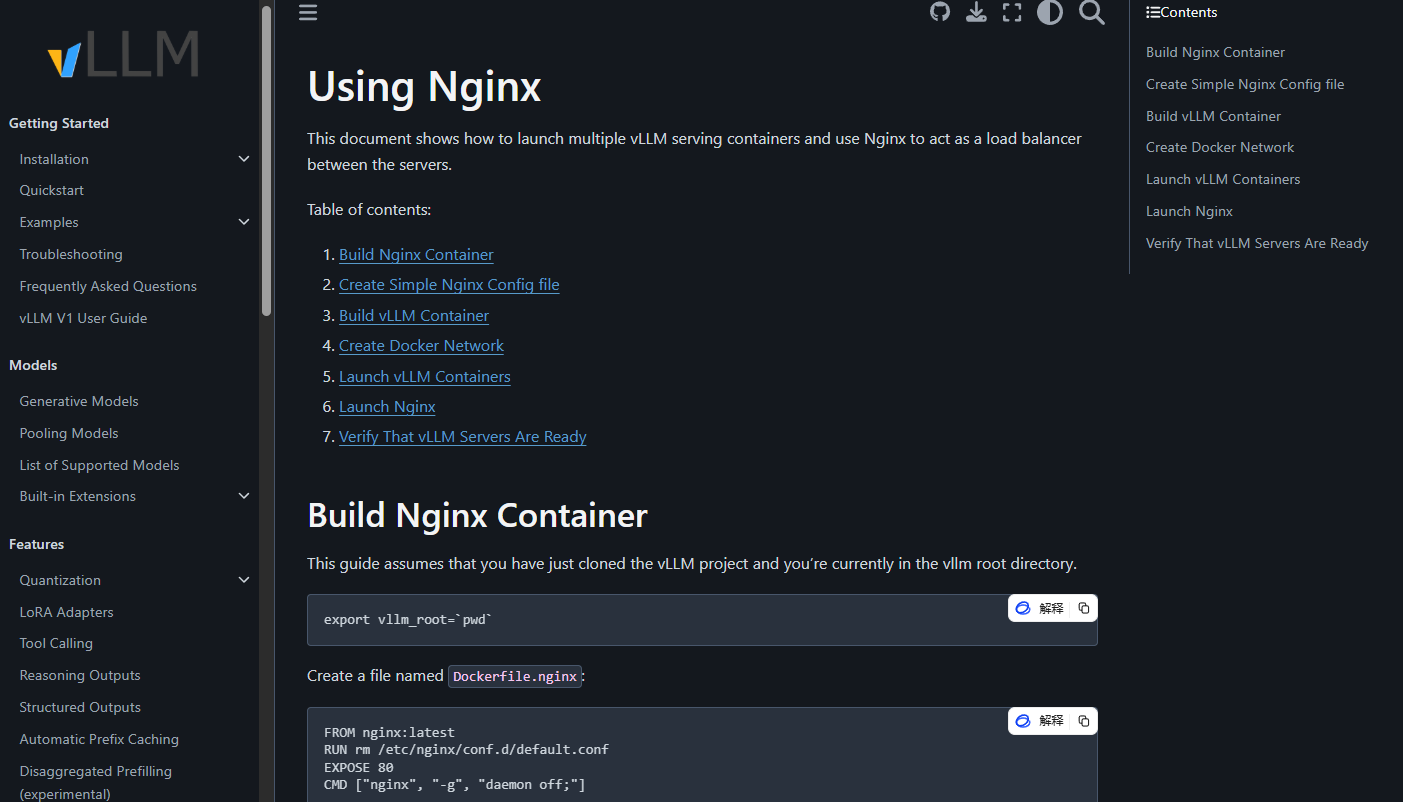Viewport: 1403px width, 802px height.
Task: Open the vLLM GitHub repository
Action: [939, 13]
